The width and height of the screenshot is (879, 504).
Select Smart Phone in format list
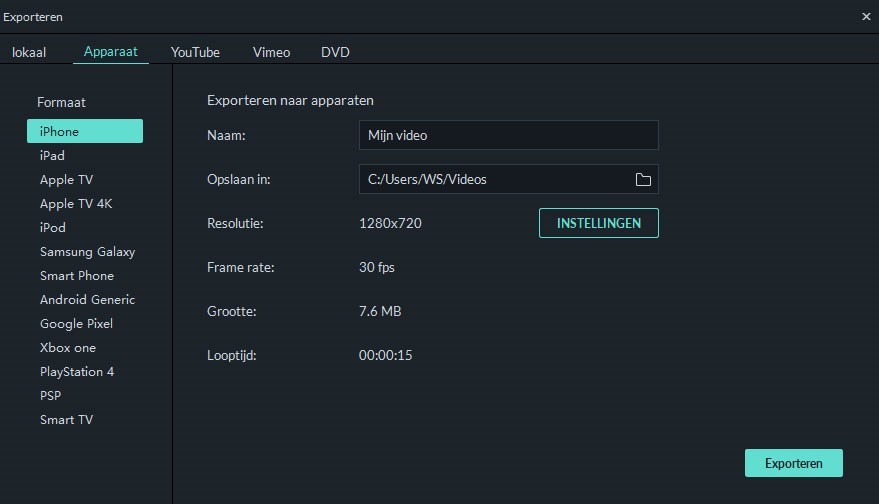pyautogui.click(x=77, y=276)
